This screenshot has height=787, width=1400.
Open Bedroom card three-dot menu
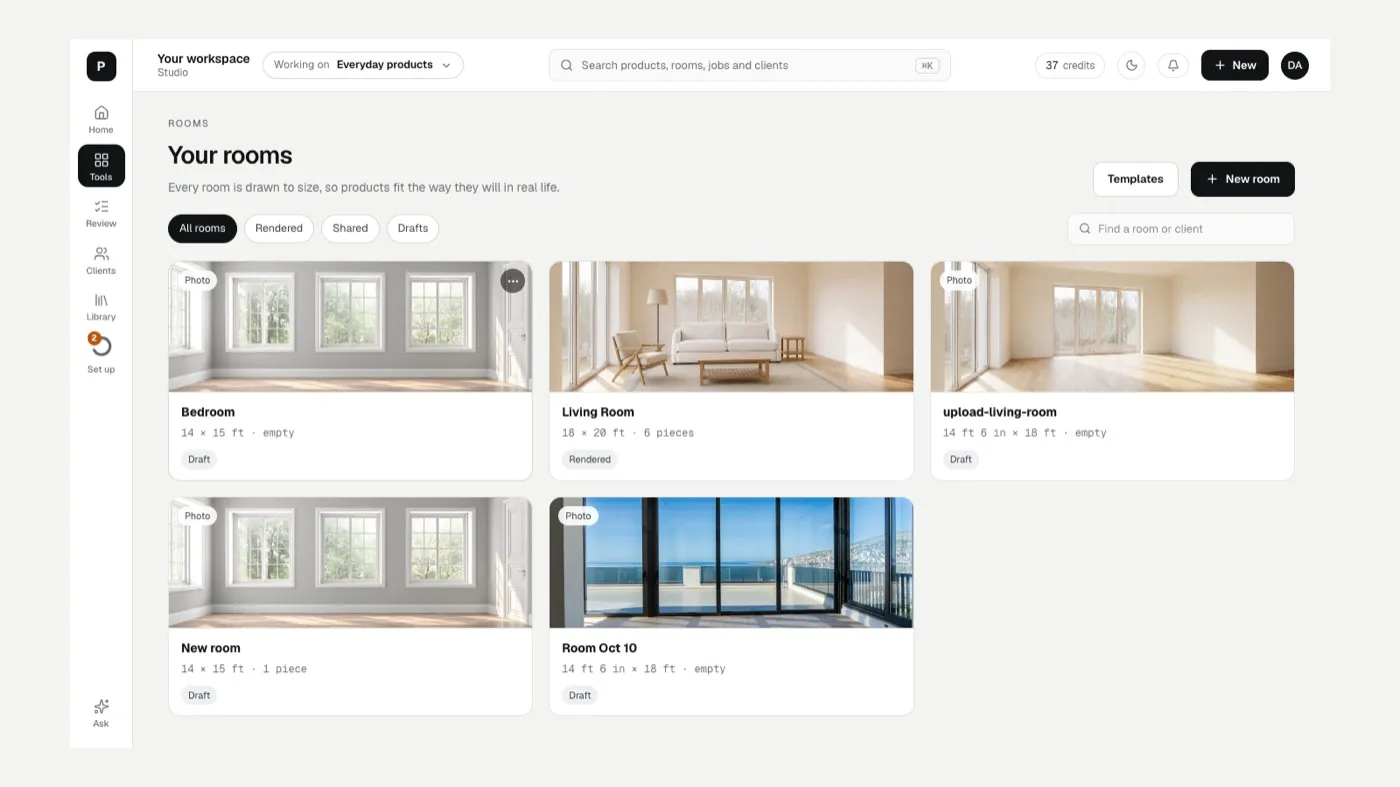pyautogui.click(x=513, y=281)
